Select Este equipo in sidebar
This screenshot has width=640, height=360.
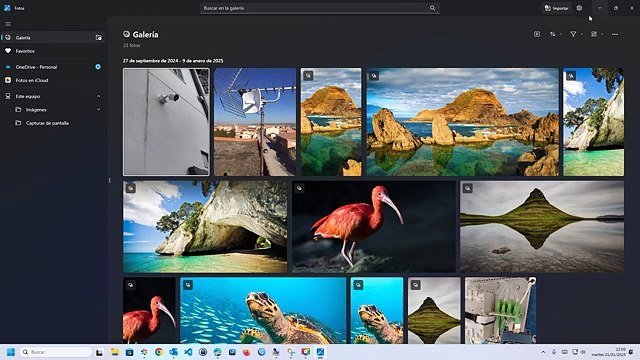53,96
